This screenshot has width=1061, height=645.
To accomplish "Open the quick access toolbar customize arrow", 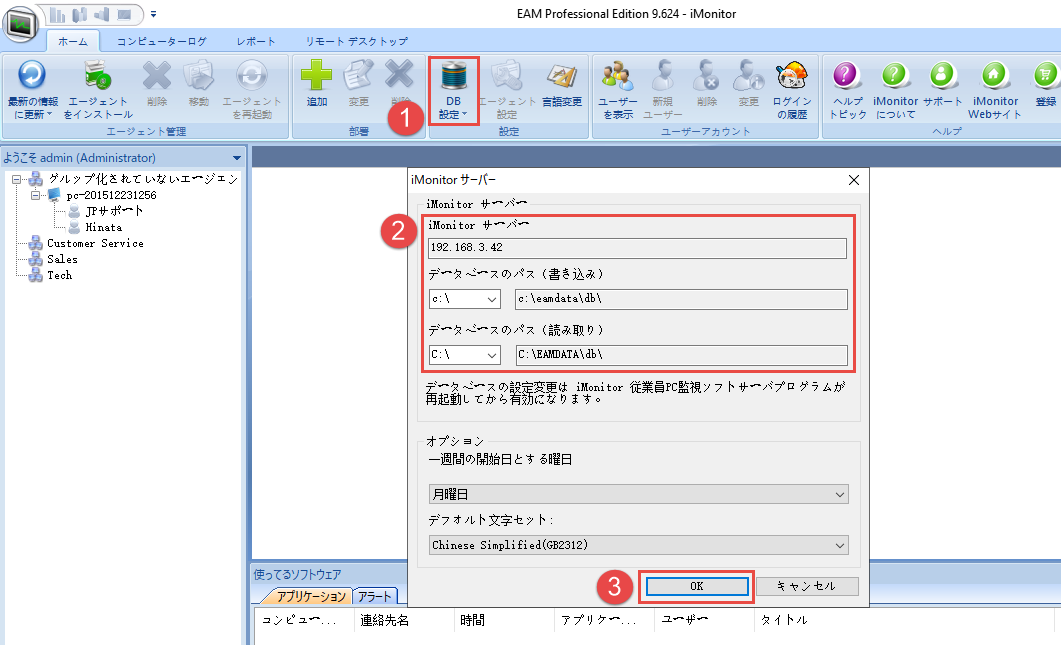I will [154, 14].
